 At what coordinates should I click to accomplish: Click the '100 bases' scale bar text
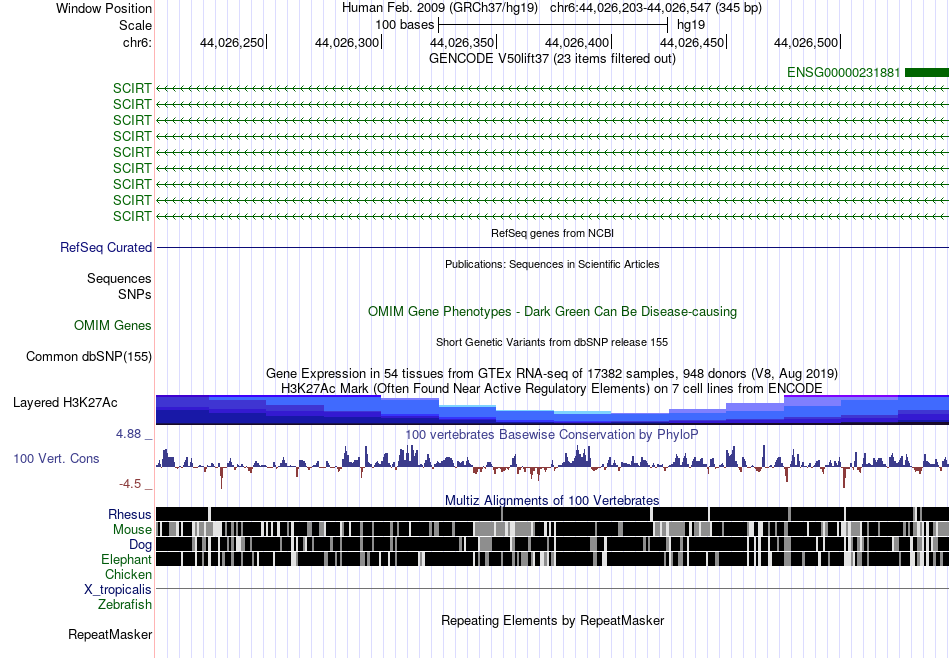[x=405, y=25]
